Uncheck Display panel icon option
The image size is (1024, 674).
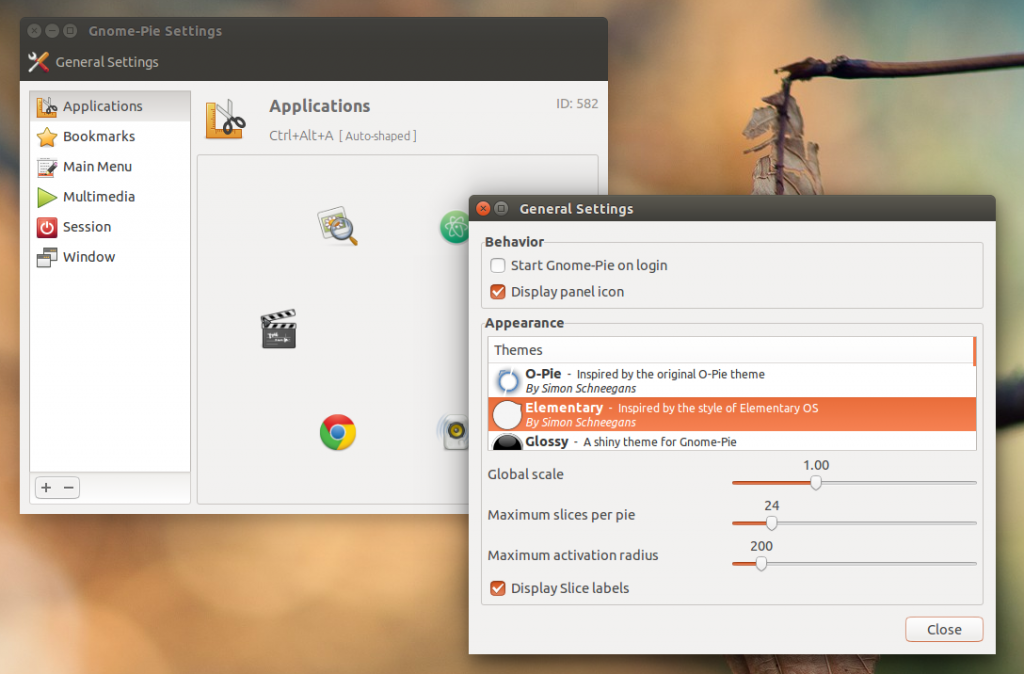[x=498, y=292]
